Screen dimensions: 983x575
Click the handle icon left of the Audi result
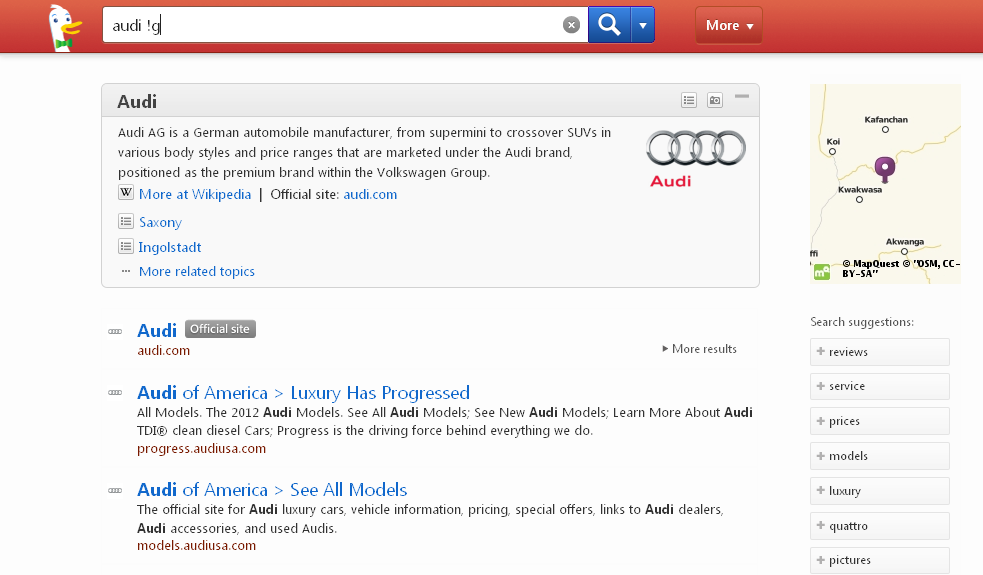click(115, 331)
